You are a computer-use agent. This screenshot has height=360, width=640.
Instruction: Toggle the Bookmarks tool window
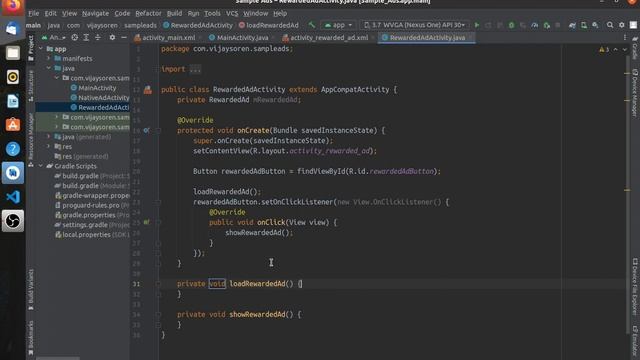pos(31,337)
